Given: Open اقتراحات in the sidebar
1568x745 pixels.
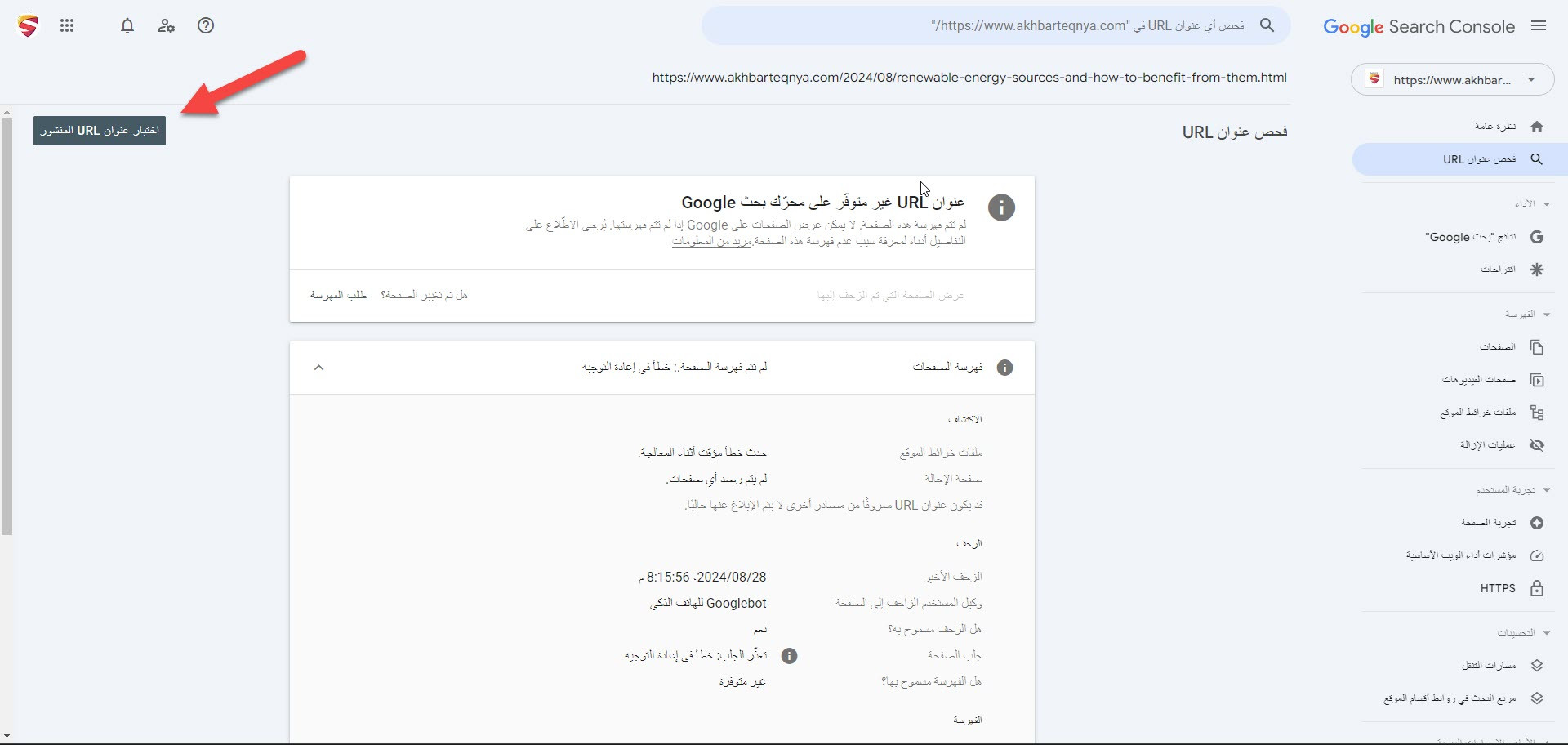Looking at the screenshot, I should tap(1499, 270).
